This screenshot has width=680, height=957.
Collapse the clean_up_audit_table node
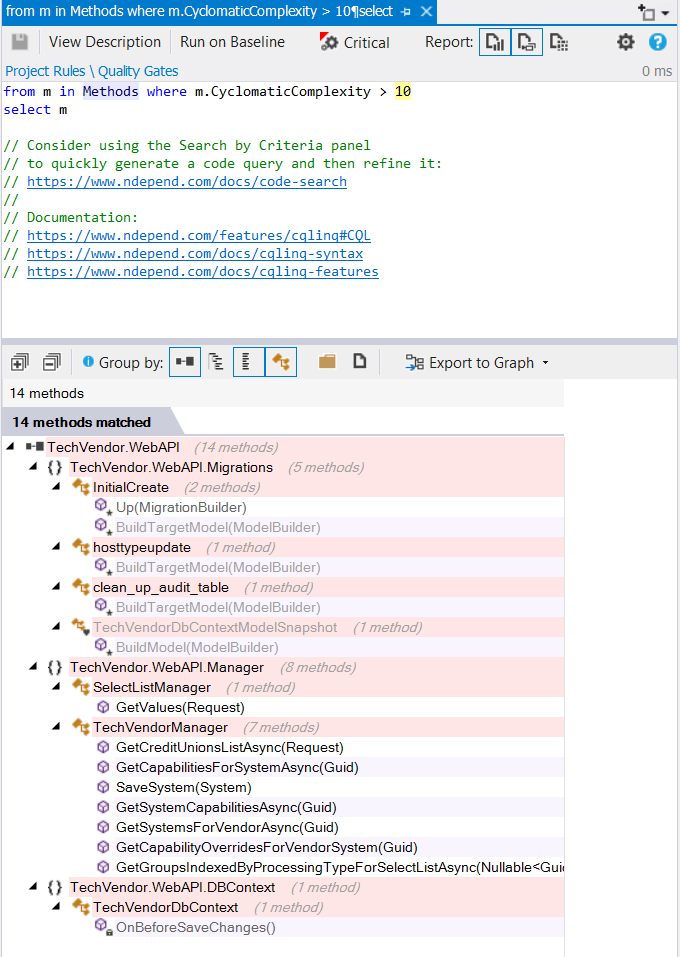coord(56,587)
